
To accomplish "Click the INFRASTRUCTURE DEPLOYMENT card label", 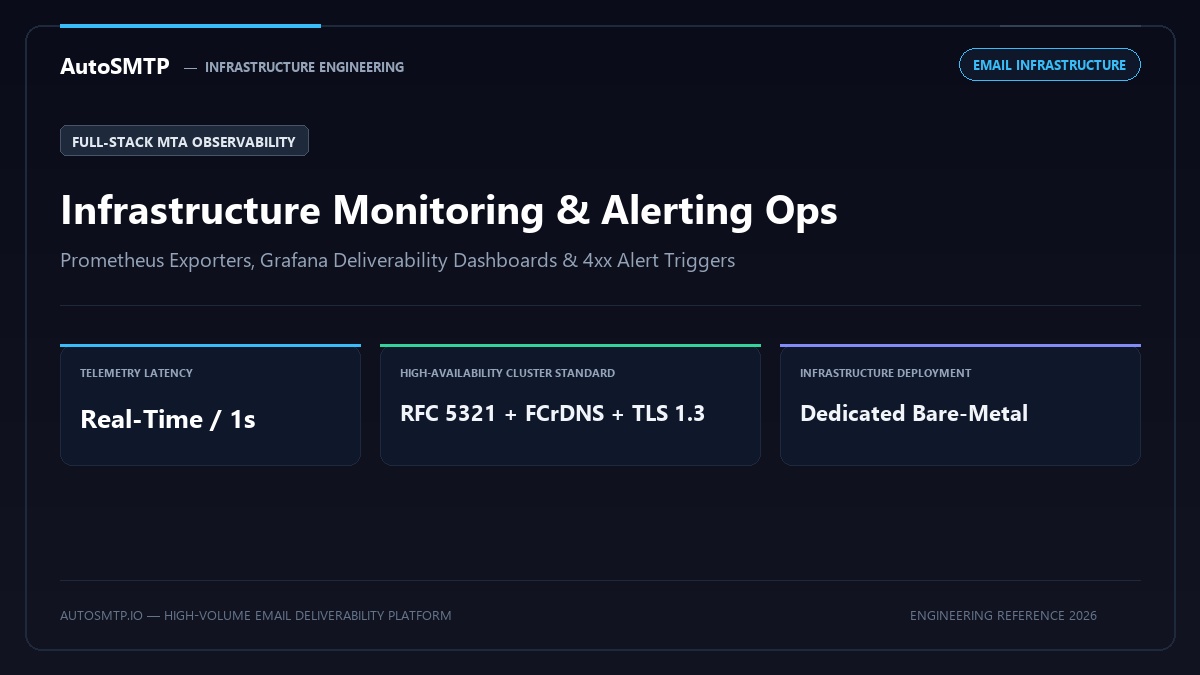I will pyautogui.click(x=885, y=373).
